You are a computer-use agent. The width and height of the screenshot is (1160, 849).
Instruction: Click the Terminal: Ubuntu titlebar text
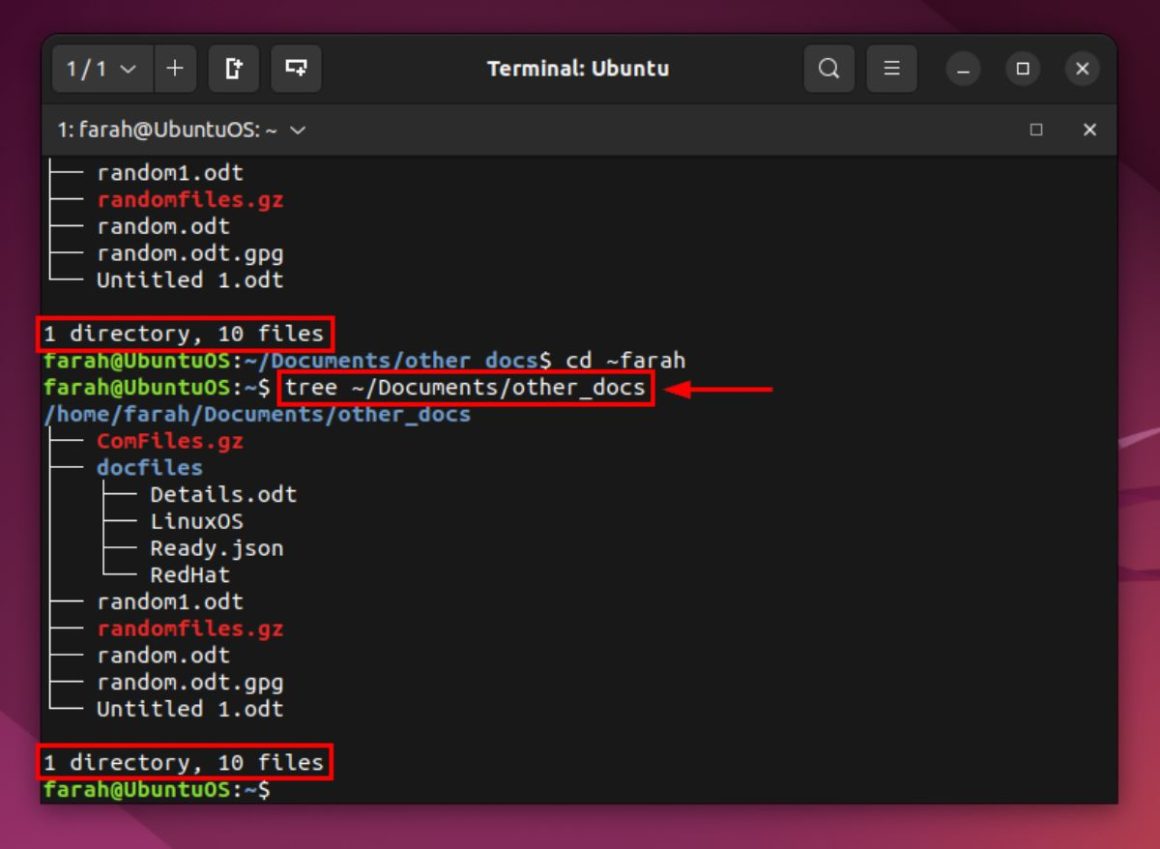coord(578,69)
